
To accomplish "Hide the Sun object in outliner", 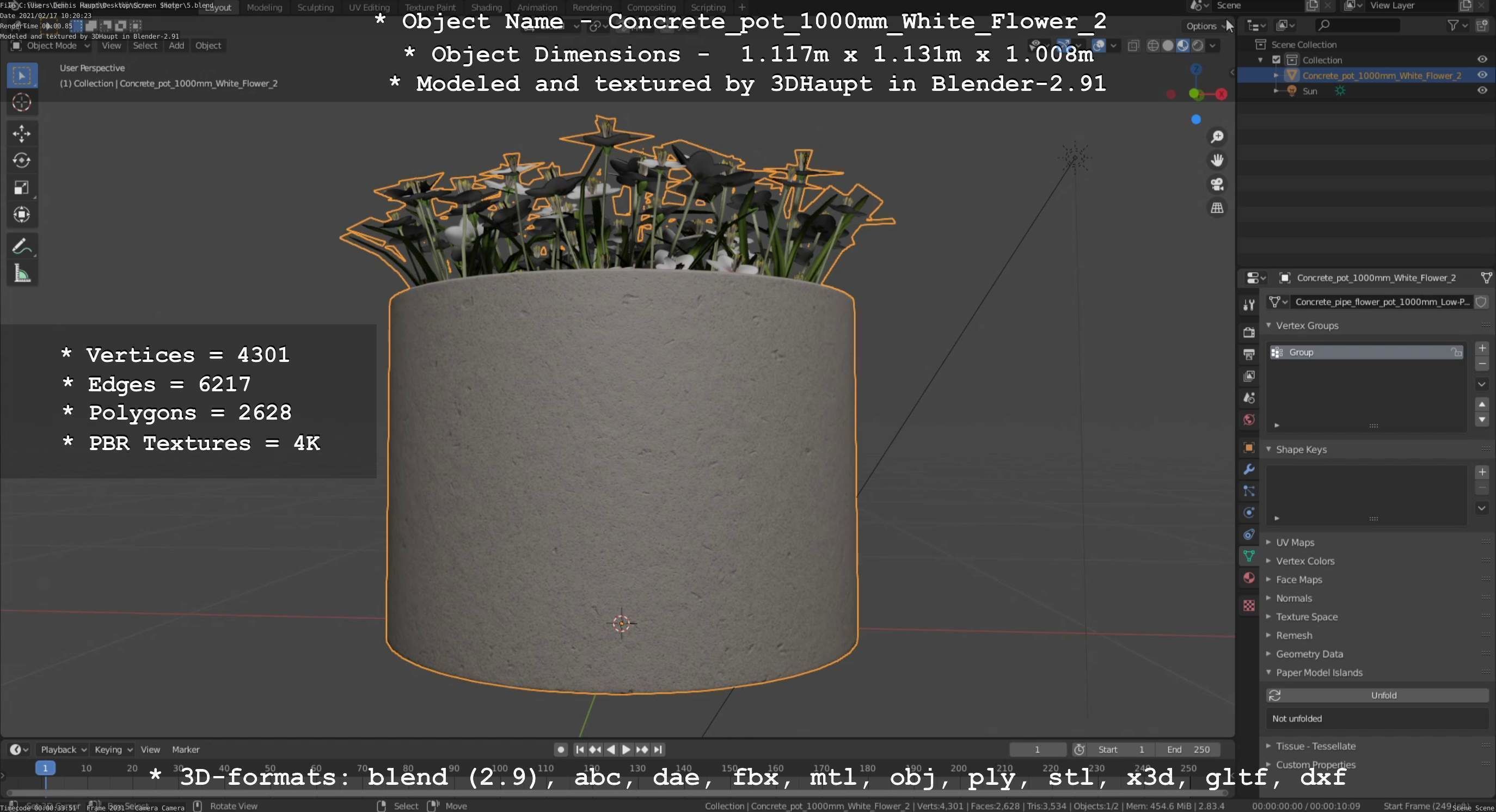I will (1482, 90).
